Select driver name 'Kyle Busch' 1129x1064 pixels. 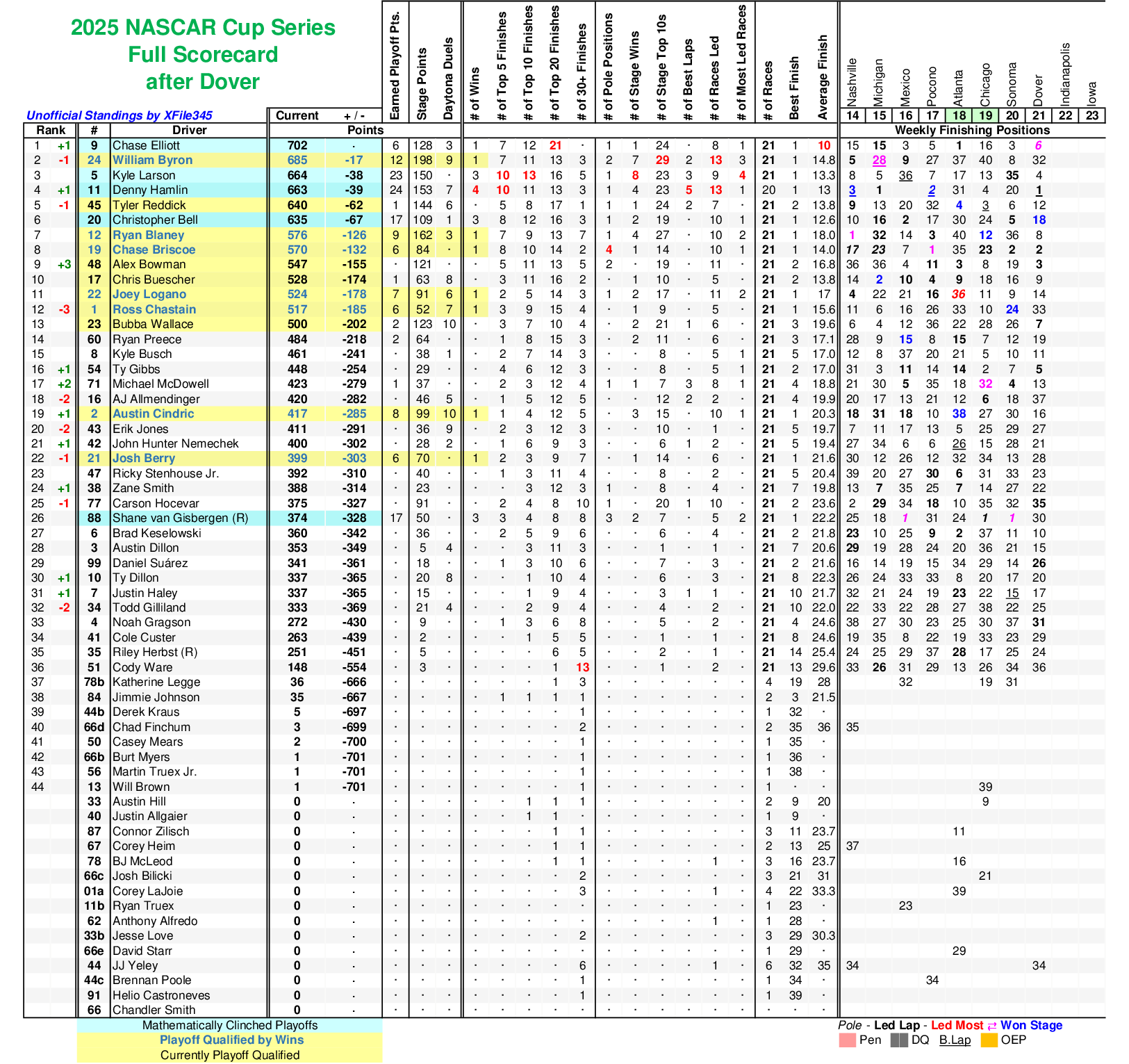tap(142, 354)
